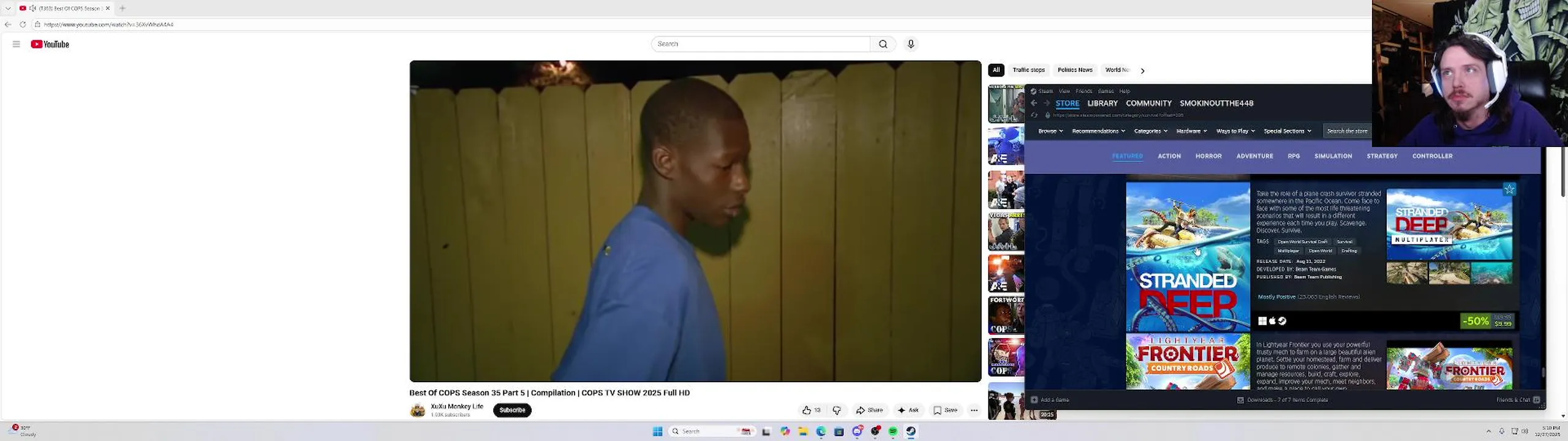Expand the Hardware dropdown
This screenshot has width=1568, height=441.
pos(1191,131)
